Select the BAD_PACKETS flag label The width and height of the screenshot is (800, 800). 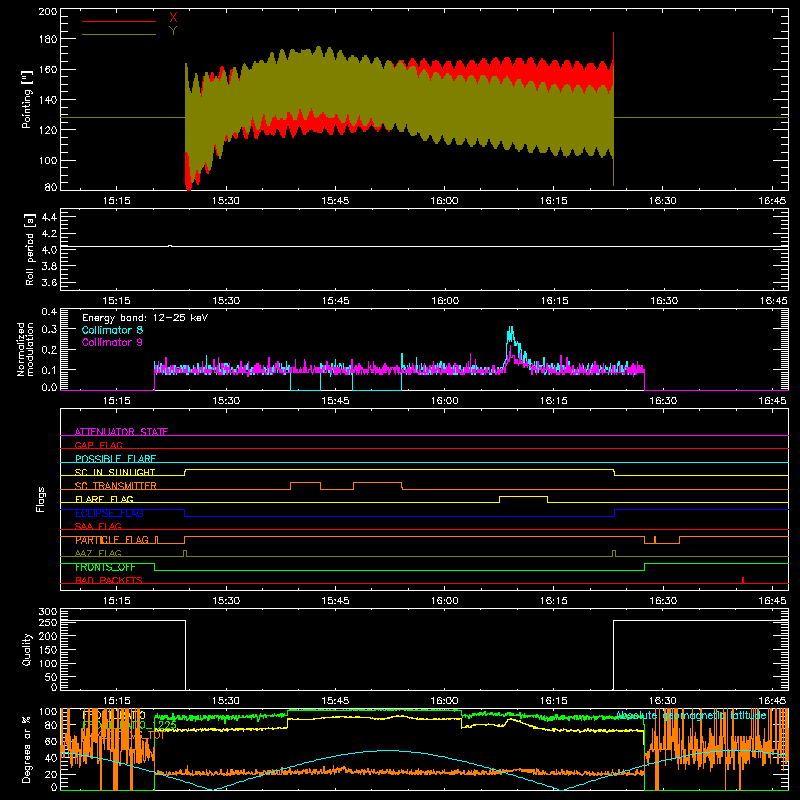109,580
